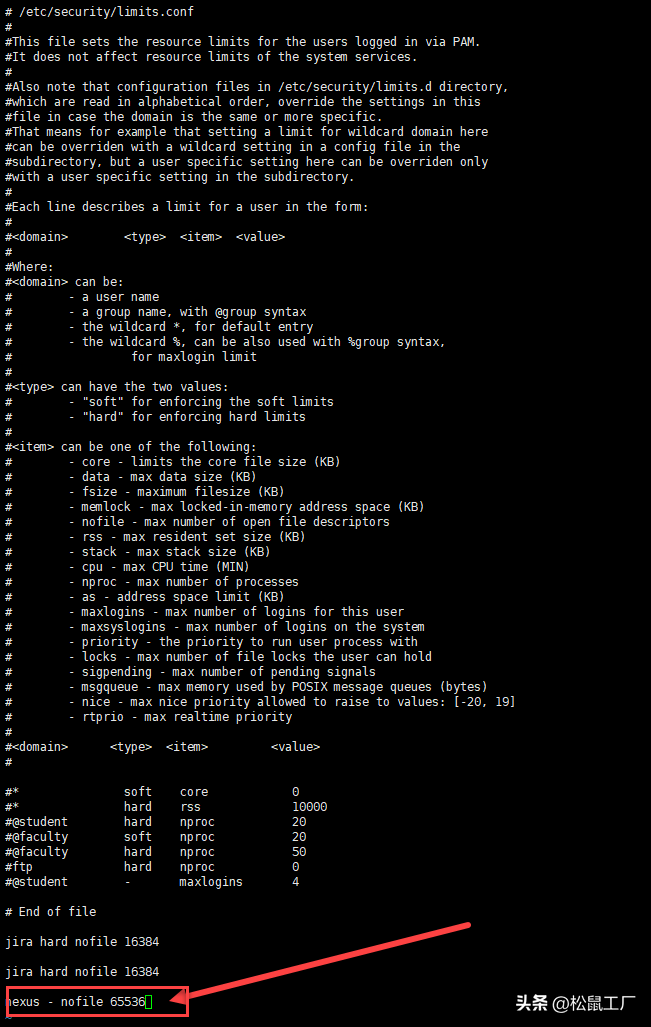
Task: Click the /etc/security/limits.conf header line
Action: click(100, 11)
